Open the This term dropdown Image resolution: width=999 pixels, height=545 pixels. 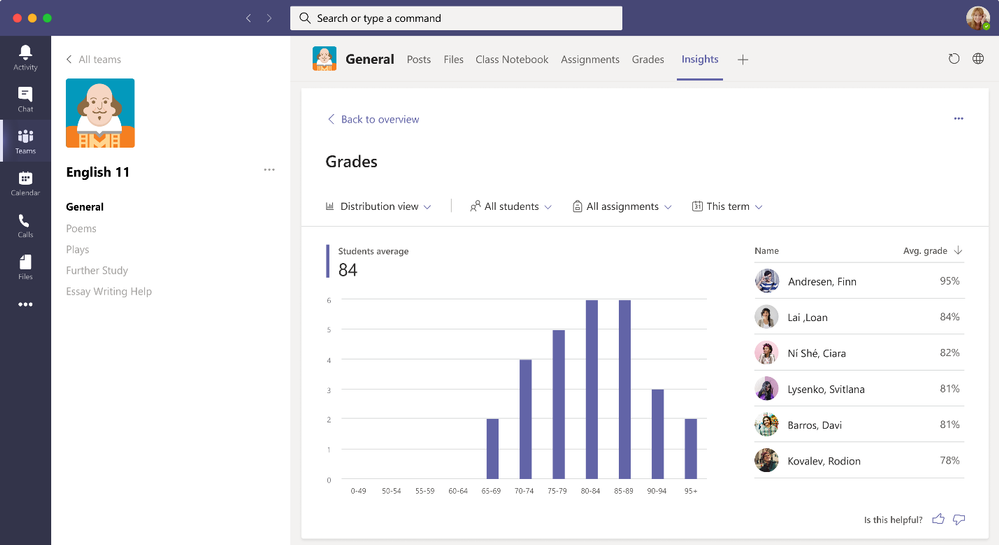point(727,207)
